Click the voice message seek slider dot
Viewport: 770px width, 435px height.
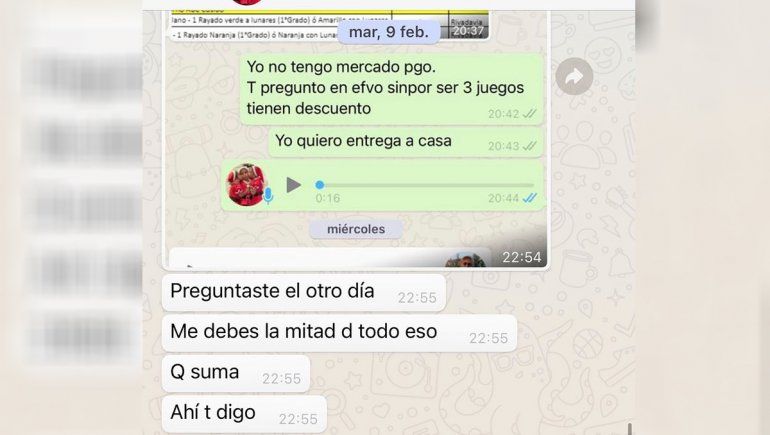click(320, 185)
